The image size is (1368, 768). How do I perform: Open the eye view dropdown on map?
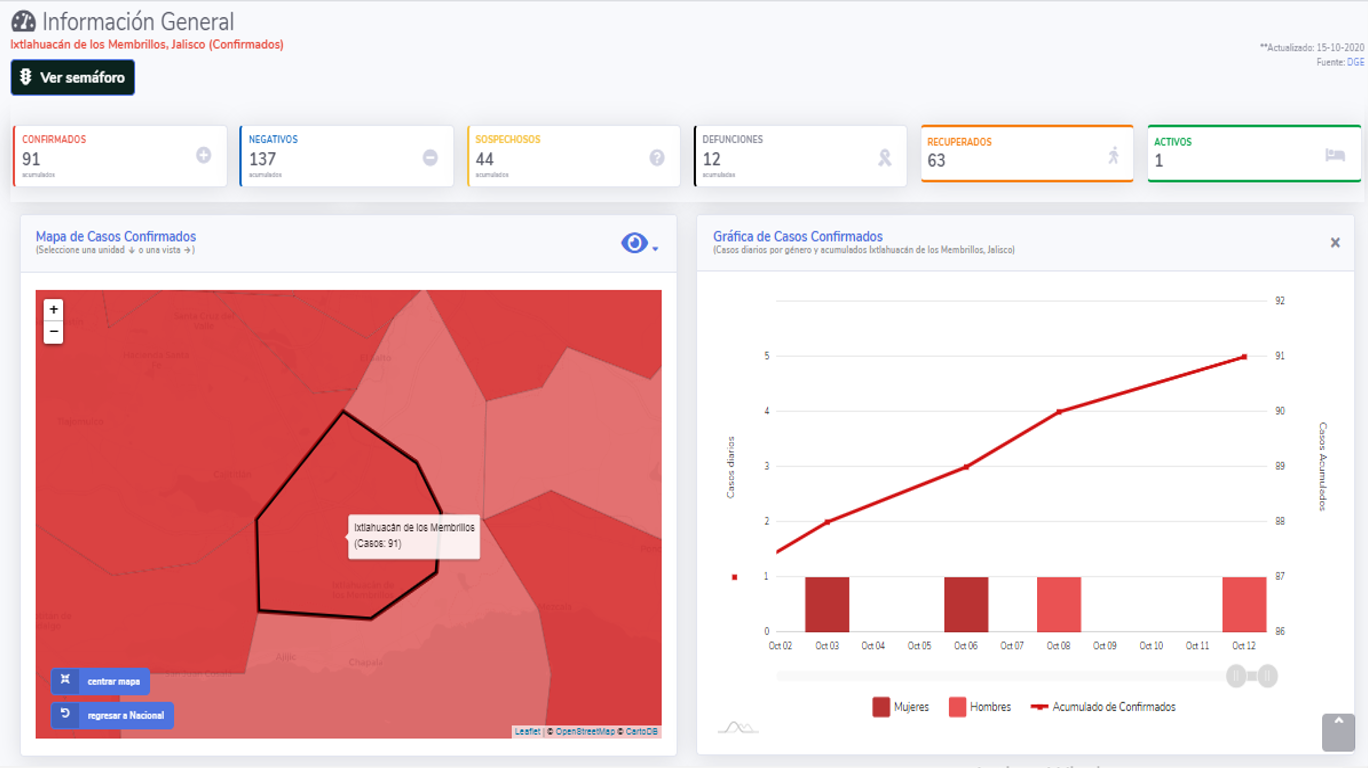click(639, 243)
